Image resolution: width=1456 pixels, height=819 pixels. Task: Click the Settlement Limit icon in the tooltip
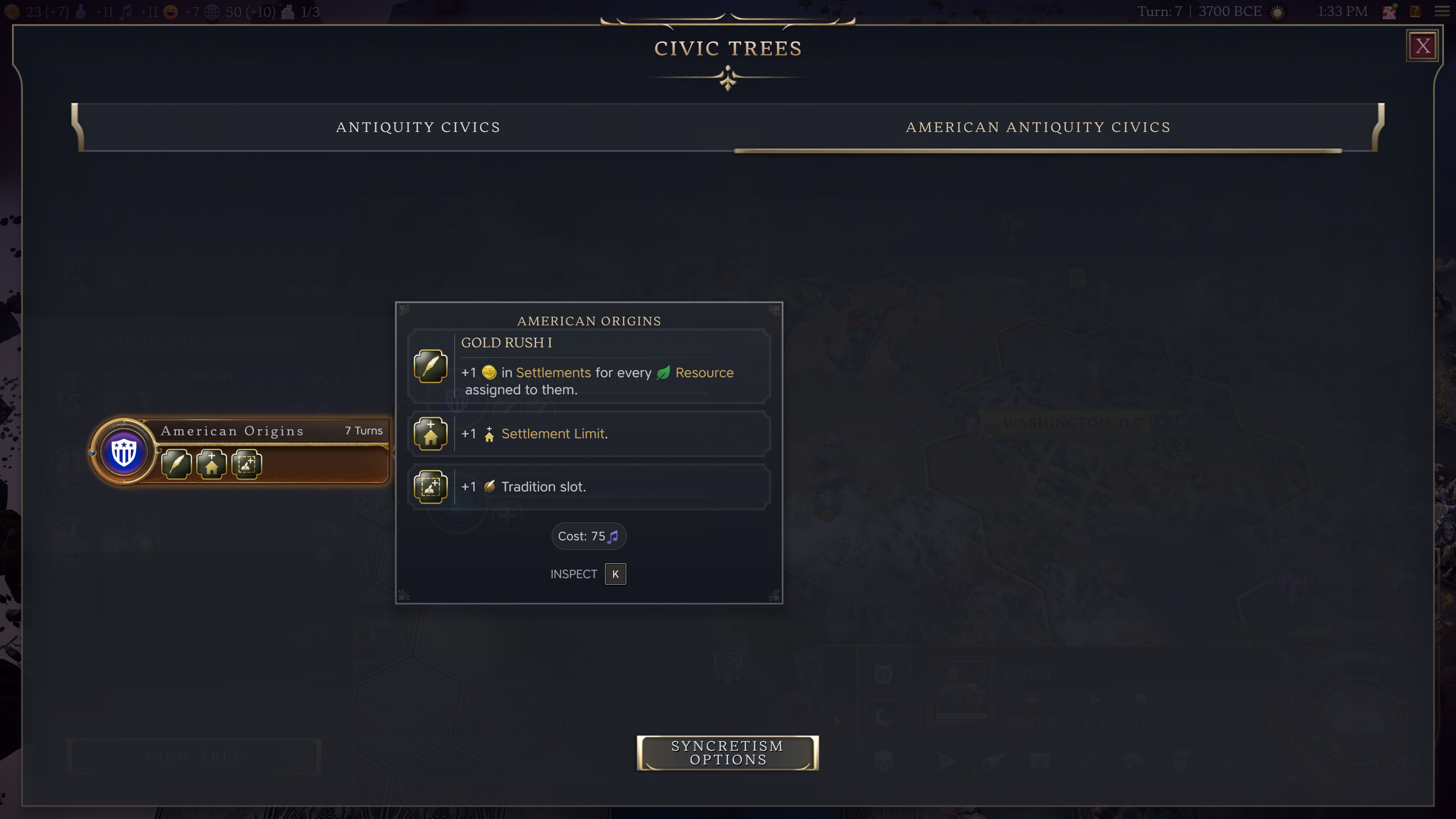[x=431, y=433]
